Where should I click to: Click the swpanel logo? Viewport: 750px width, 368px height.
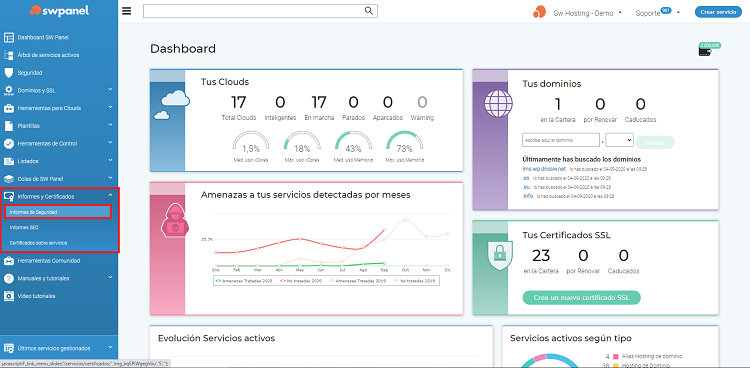click(59, 11)
